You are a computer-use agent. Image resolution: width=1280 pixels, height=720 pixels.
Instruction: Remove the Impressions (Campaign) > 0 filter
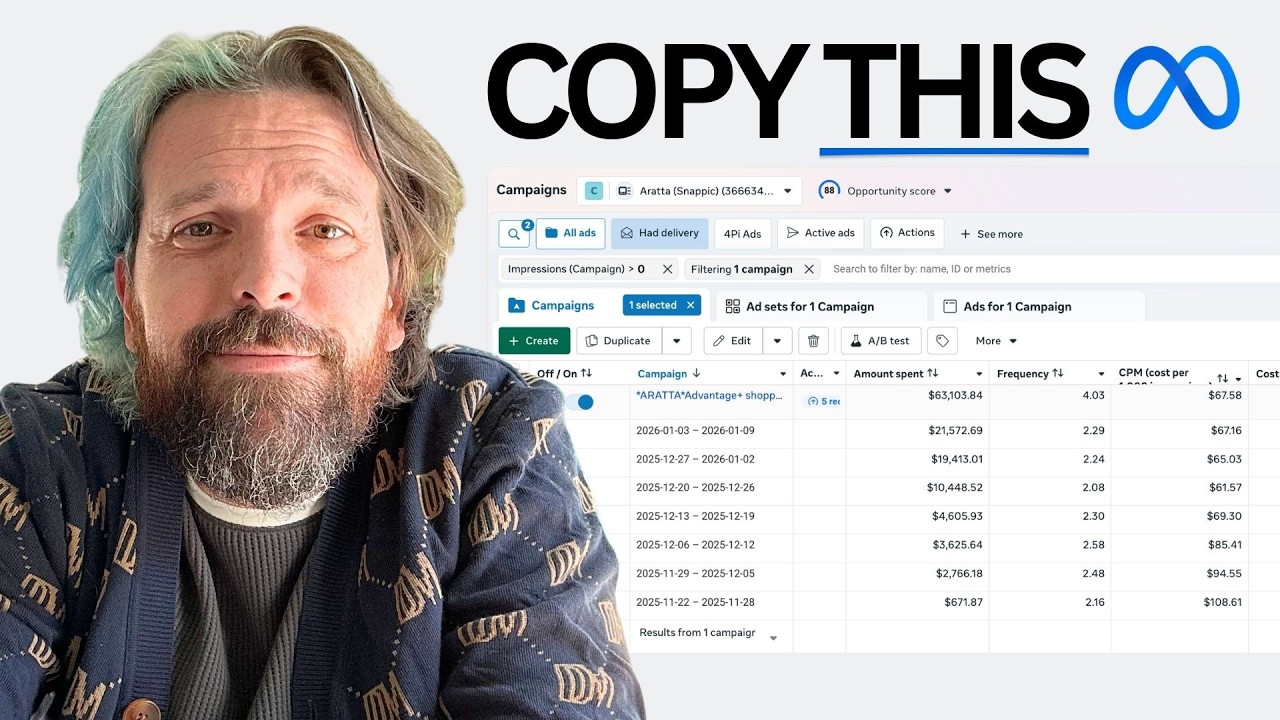click(667, 269)
